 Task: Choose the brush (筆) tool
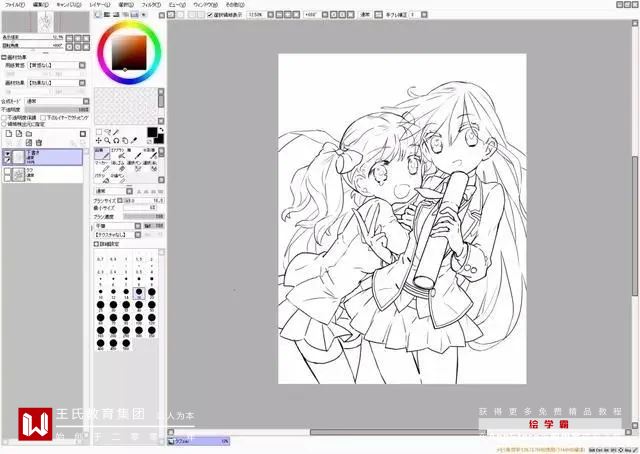tap(134, 153)
